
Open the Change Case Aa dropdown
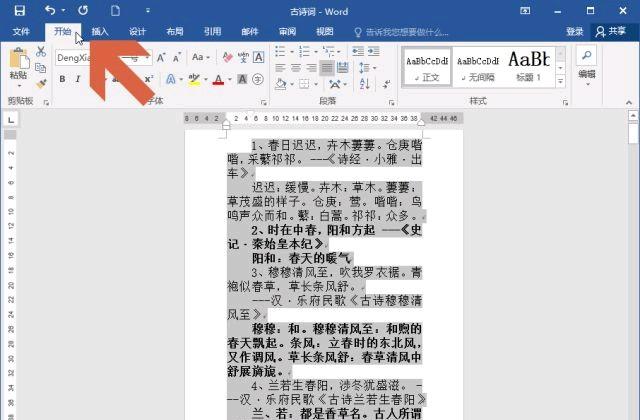click(200, 58)
